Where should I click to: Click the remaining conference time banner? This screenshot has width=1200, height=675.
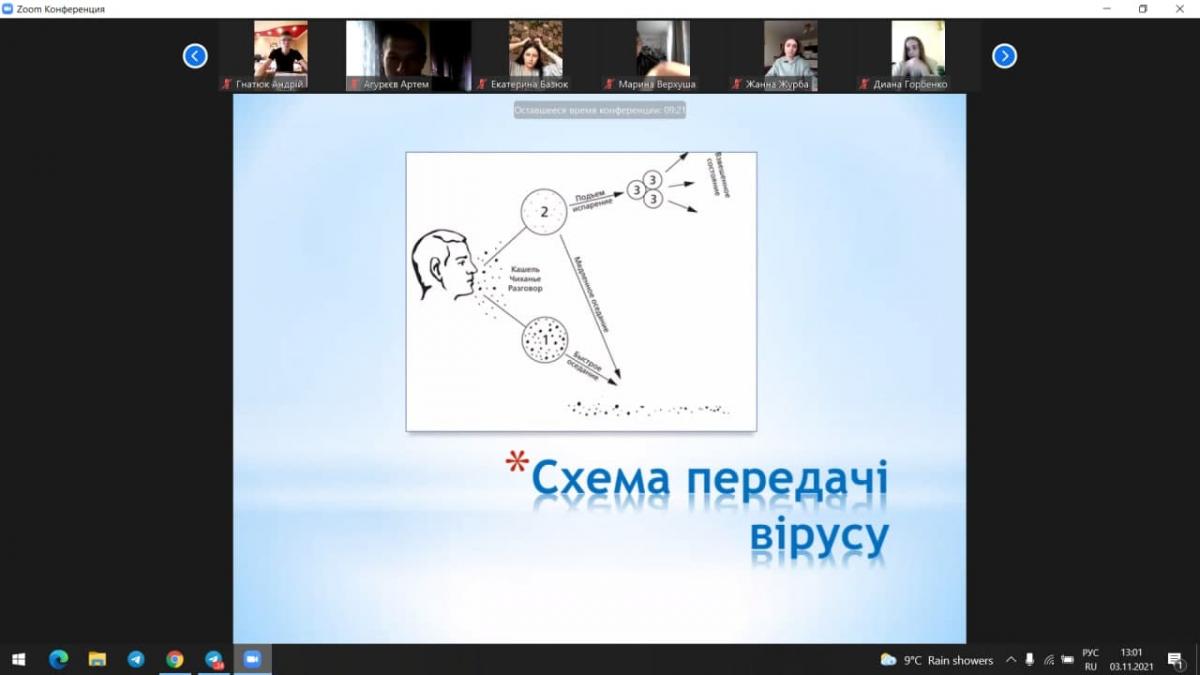point(600,110)
